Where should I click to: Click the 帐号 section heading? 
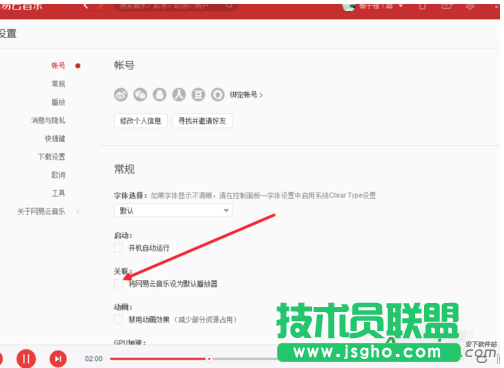pos(124,65)
